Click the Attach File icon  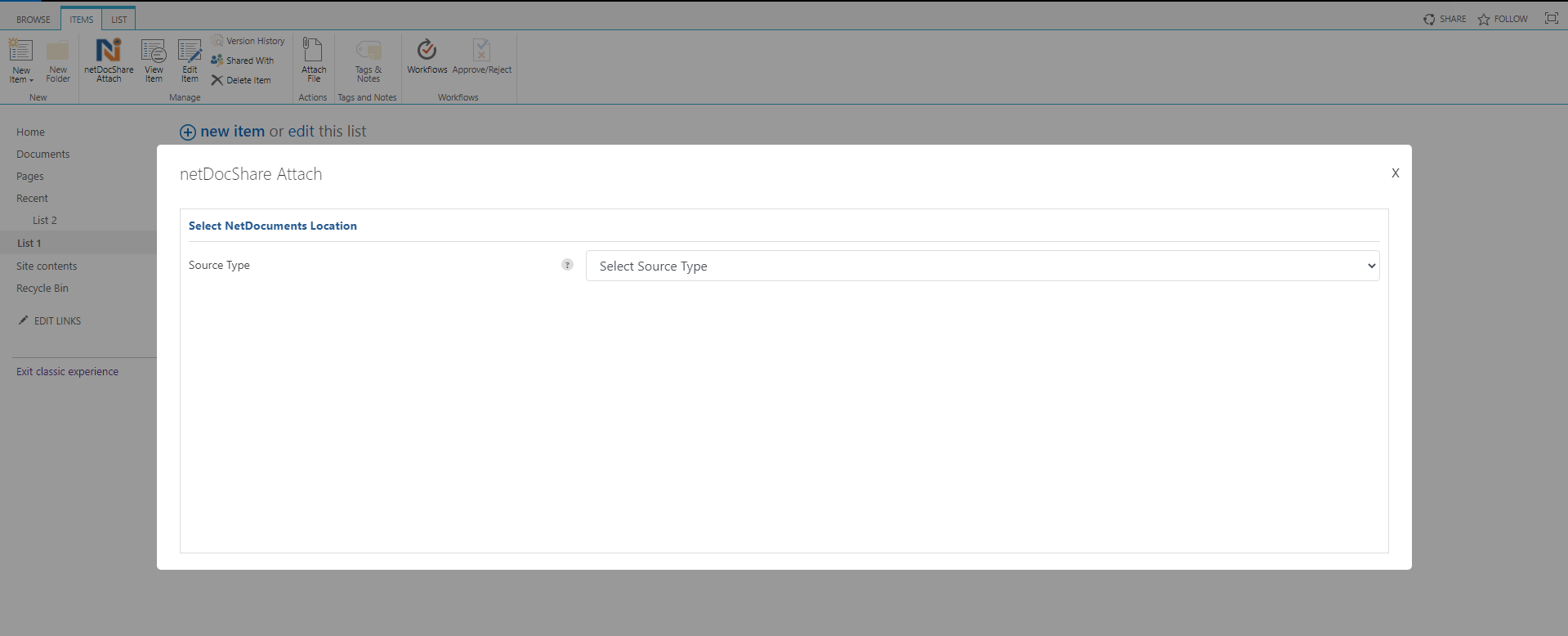(x=313, y=50)
